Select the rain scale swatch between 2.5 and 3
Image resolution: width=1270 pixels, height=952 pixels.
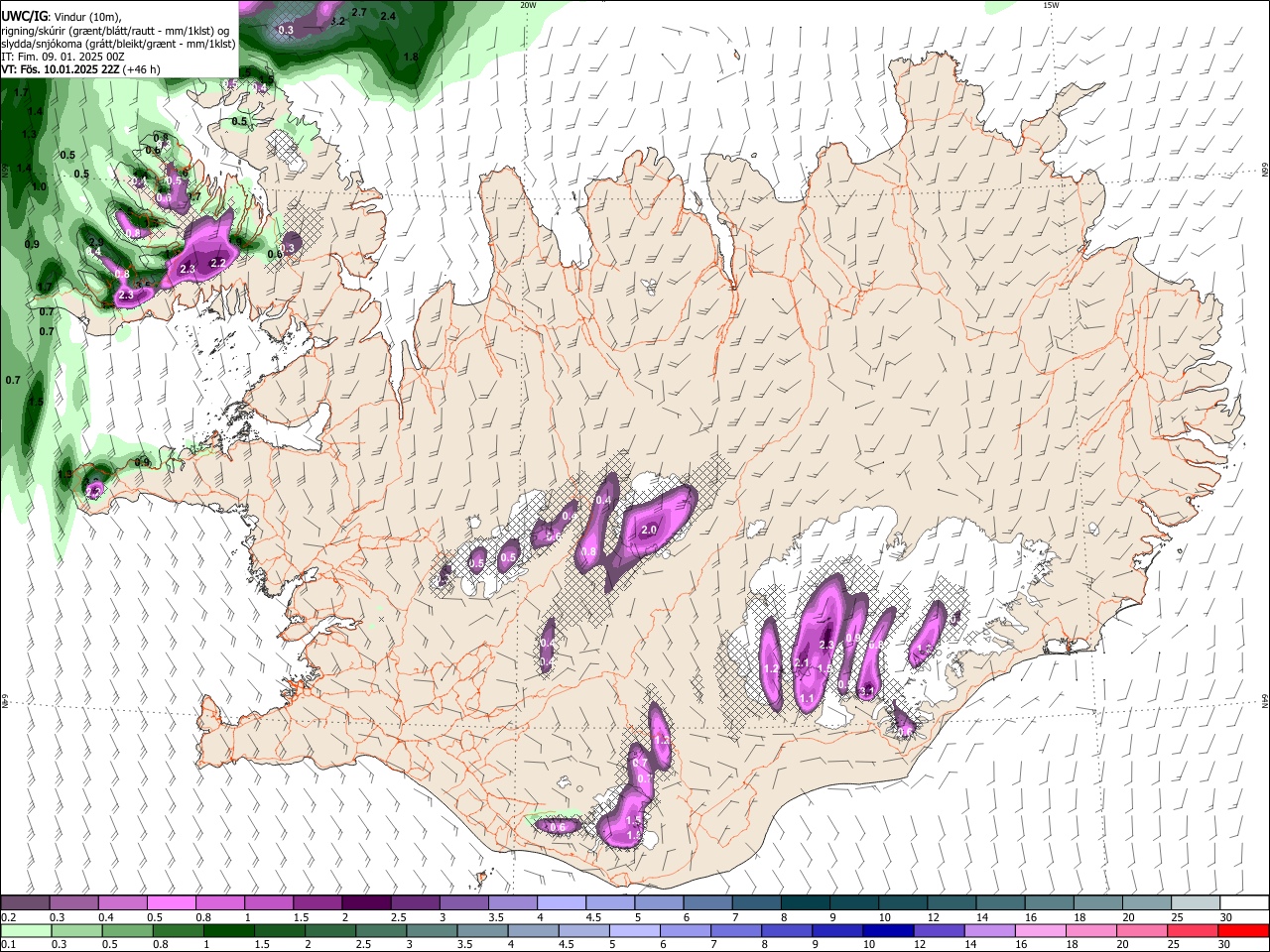pos(380,930)
